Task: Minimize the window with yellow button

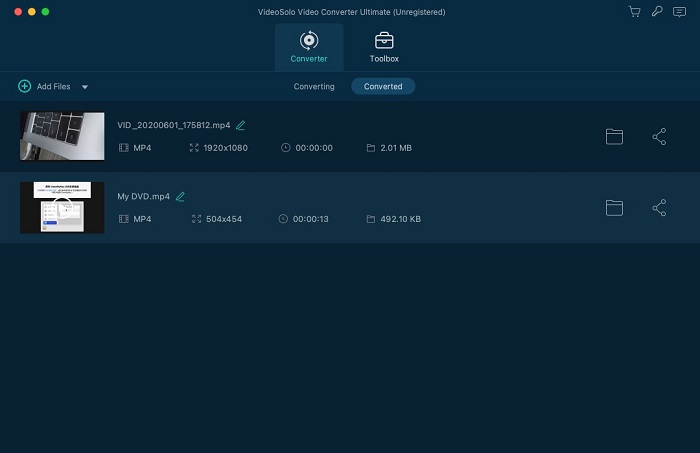Action: tap(32, 12)
